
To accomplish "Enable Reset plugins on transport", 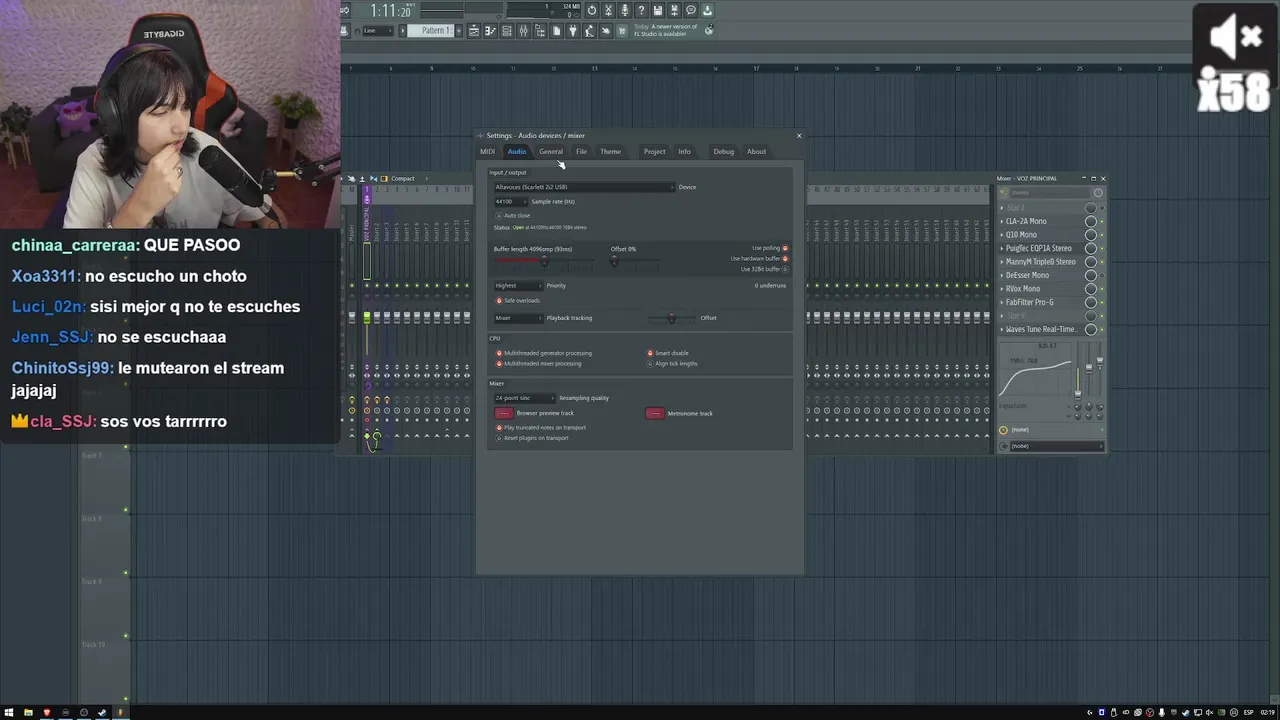I will tap(499, 438).
